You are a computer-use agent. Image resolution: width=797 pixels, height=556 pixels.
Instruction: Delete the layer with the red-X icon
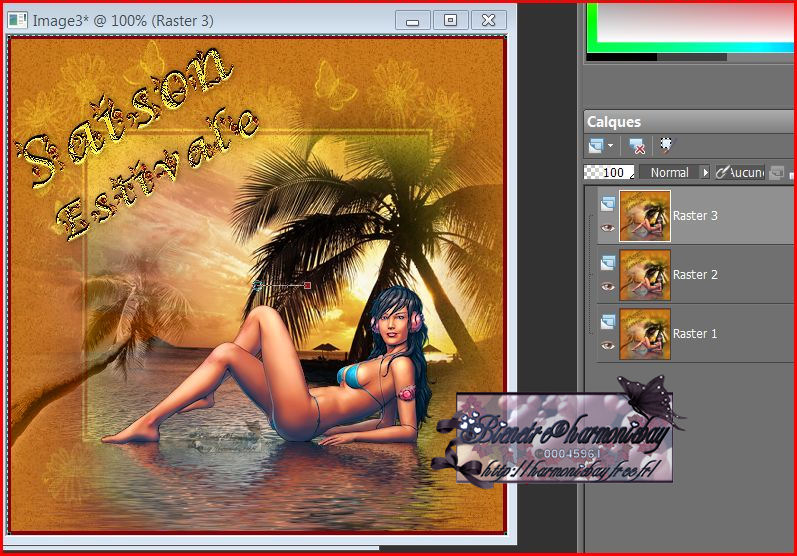(636, 146)
